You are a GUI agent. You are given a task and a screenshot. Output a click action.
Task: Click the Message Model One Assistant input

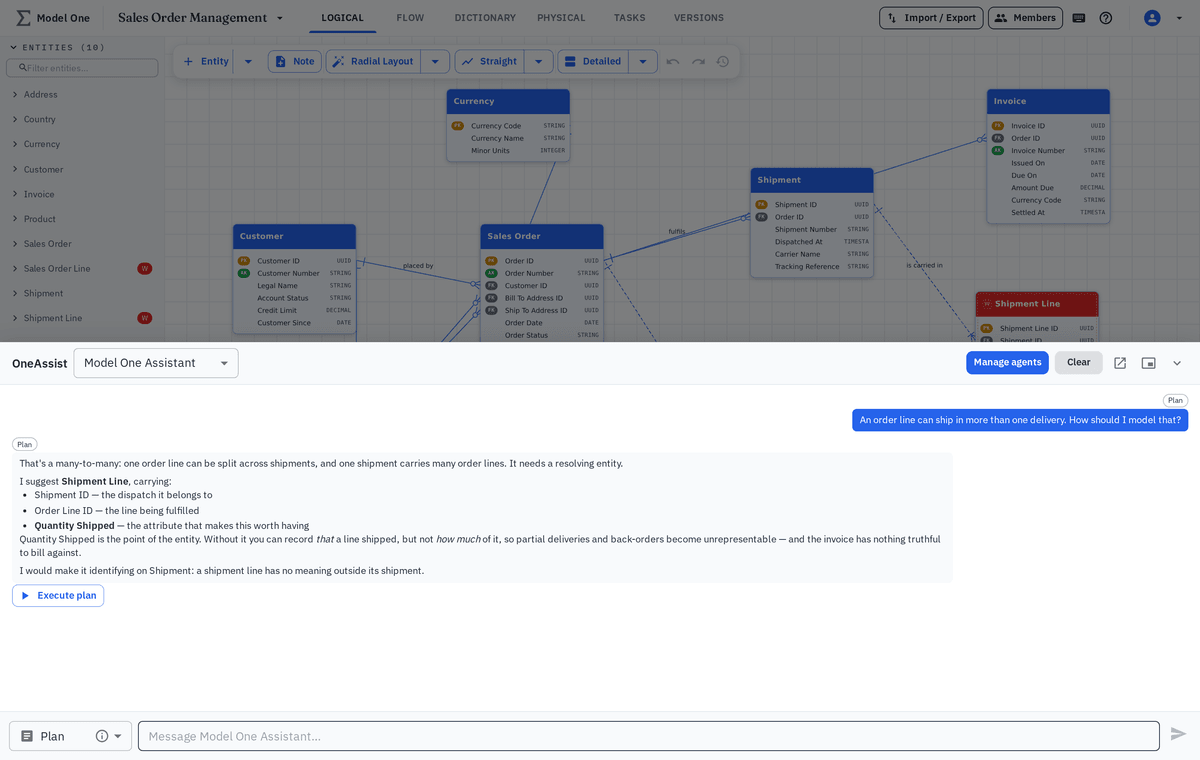(x=649, y=736)
